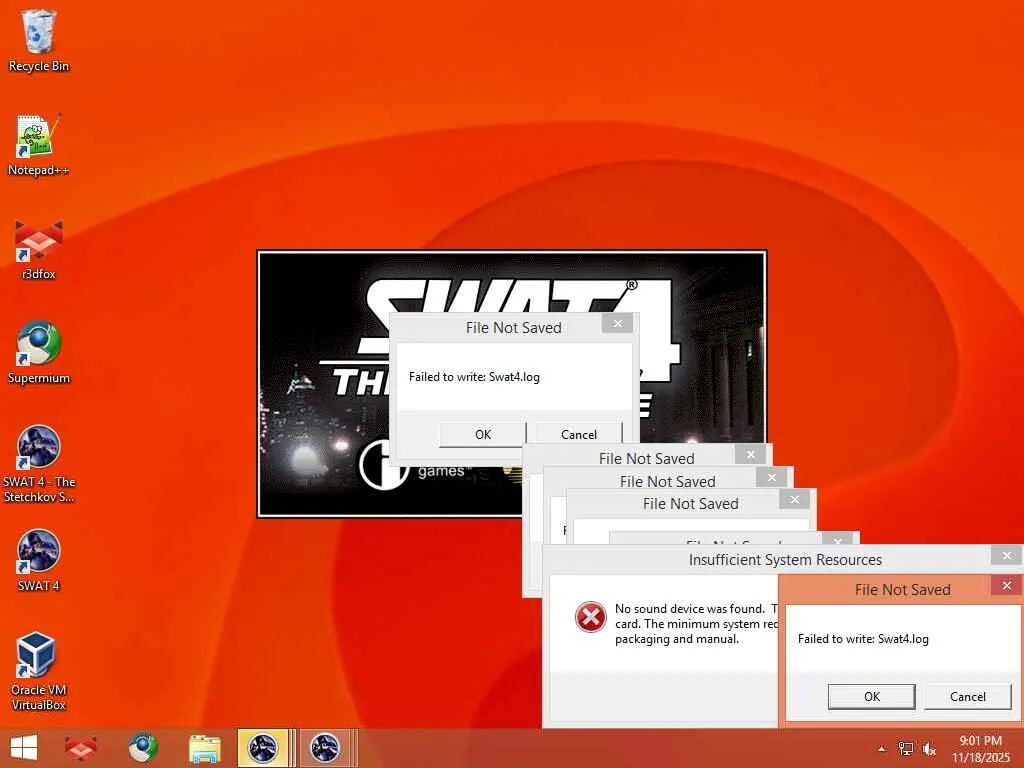Show hidden system tray icons
The width and height of the screenshot is (1024, 768).
pyautogui.click(x=882, y=749)
